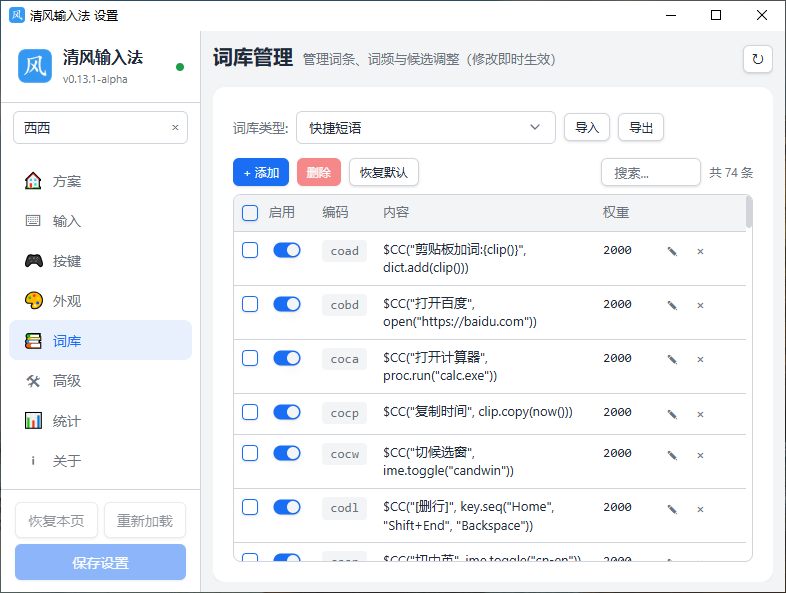
Task: Click the 保存设置 button
Action: point(100,562)
